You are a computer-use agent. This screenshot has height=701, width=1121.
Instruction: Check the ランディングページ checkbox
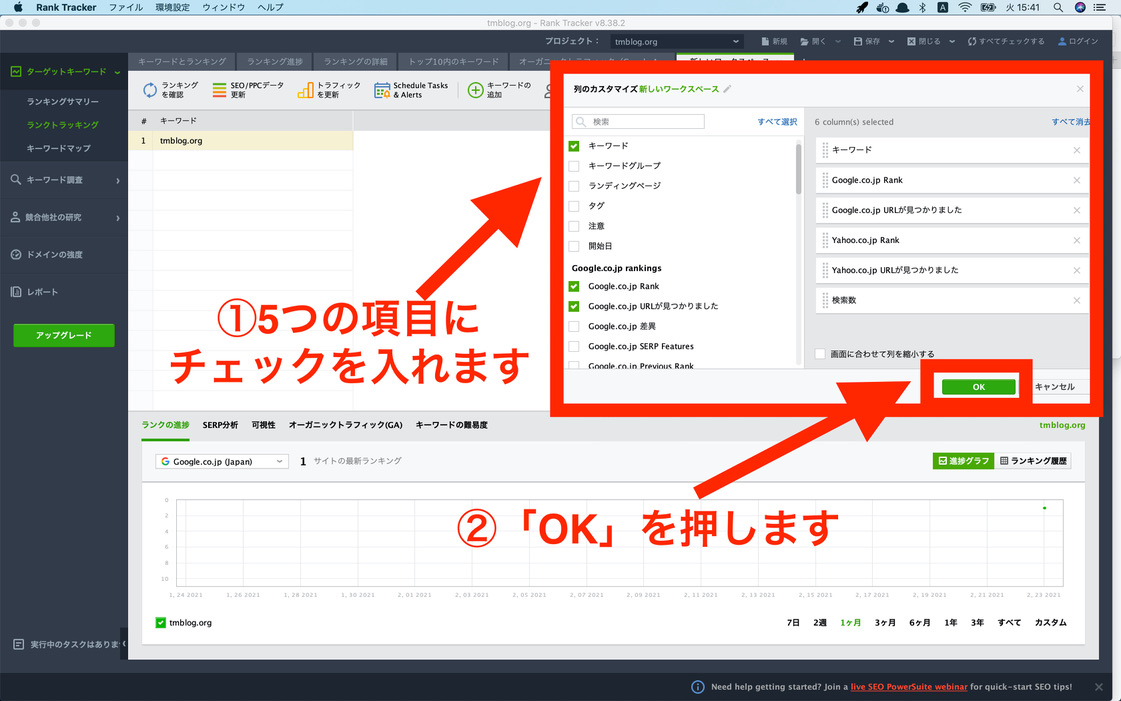click(x=573, y=186)
